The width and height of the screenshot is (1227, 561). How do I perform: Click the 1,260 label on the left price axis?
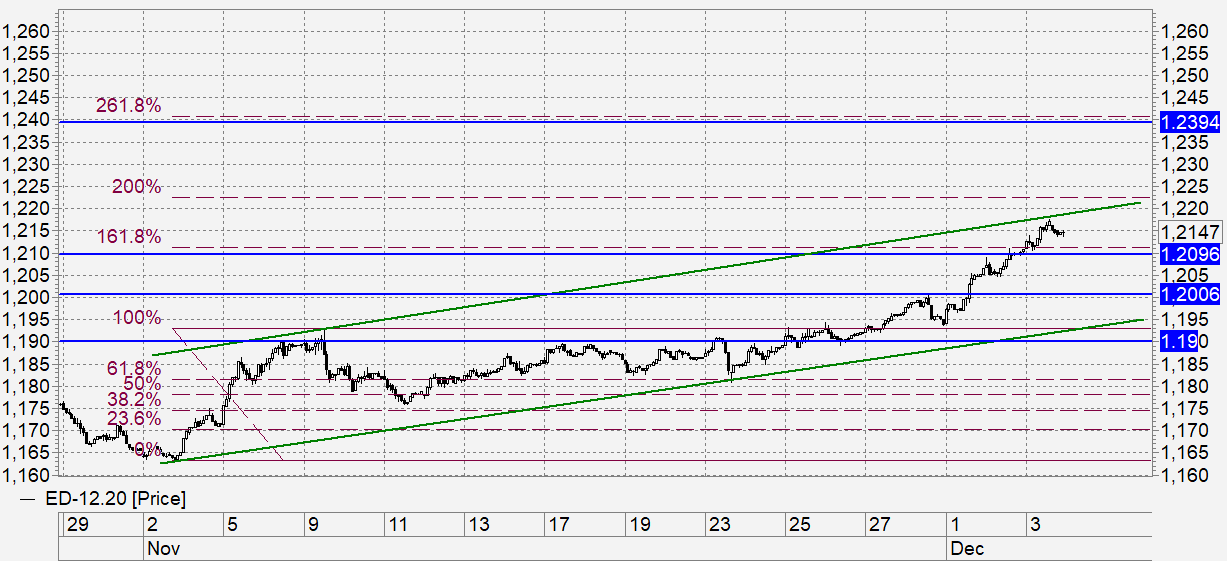(27, 32)
